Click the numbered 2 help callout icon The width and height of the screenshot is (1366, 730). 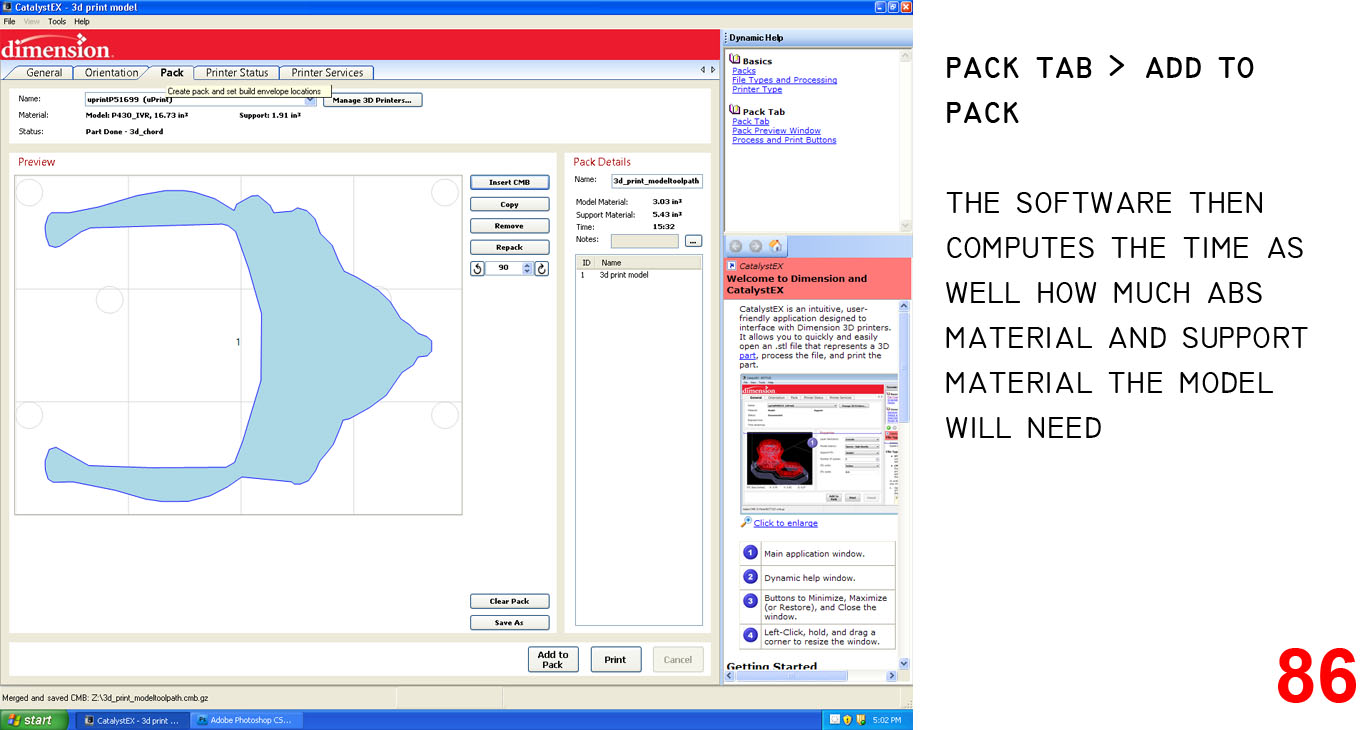pyautogui.click(x=750, y=577)
